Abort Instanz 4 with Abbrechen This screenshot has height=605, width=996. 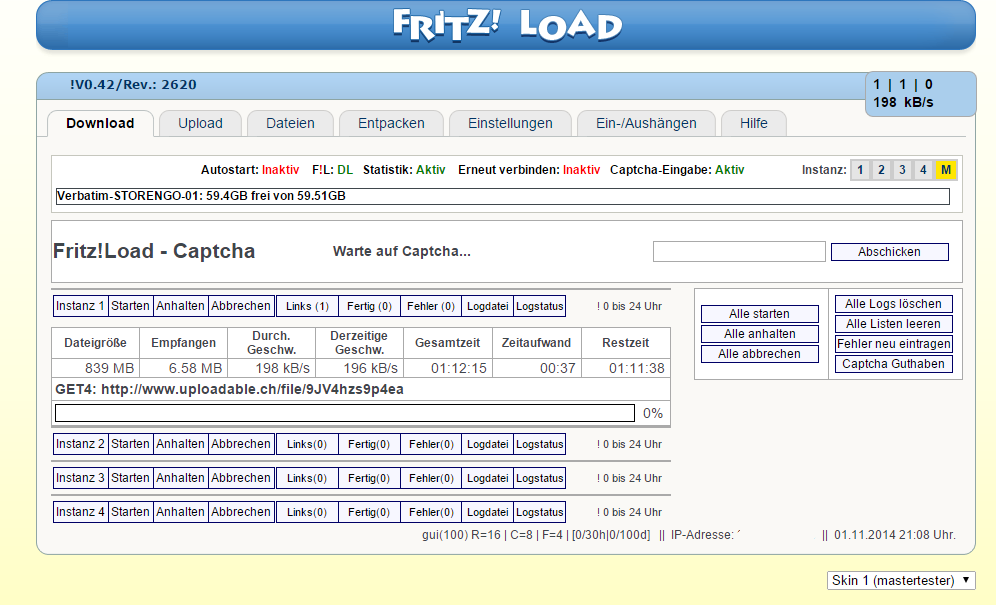[x=241, y=512]
